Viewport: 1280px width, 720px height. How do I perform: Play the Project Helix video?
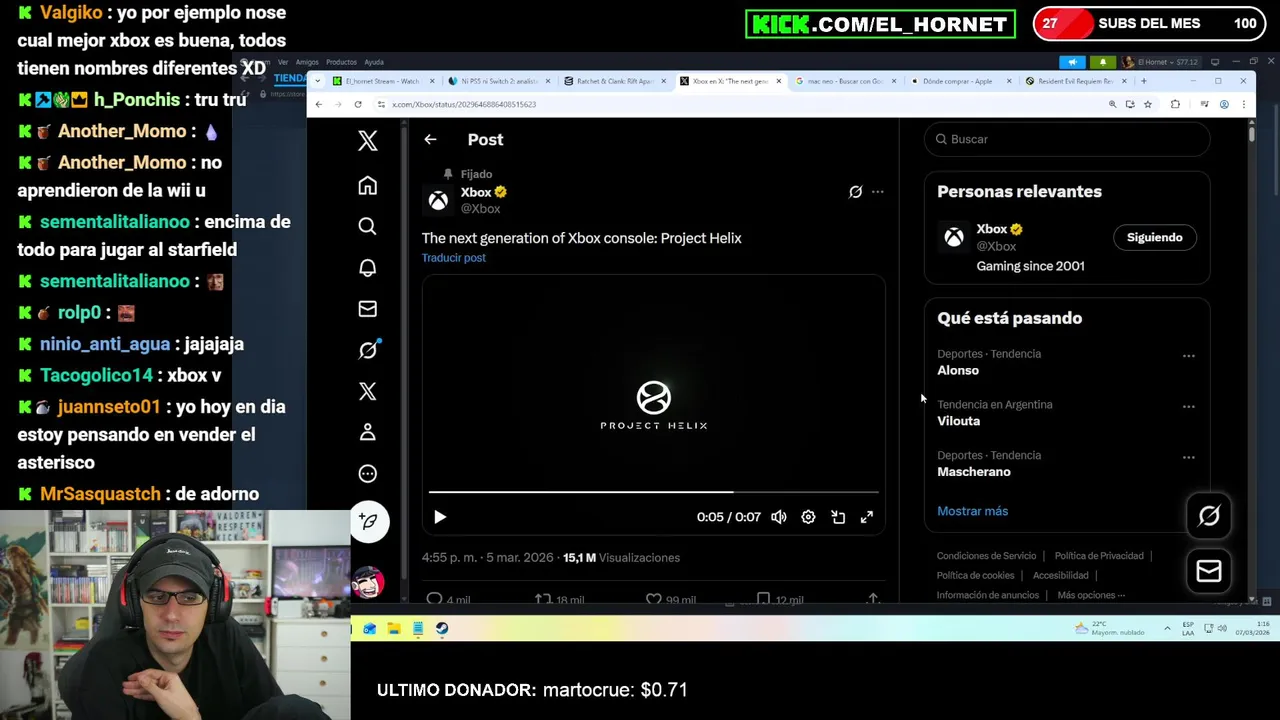(x=440, y=517)
